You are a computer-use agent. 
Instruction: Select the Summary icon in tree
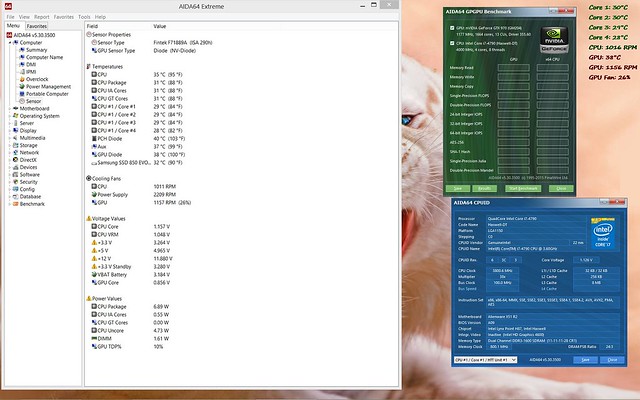click(22, 50)
